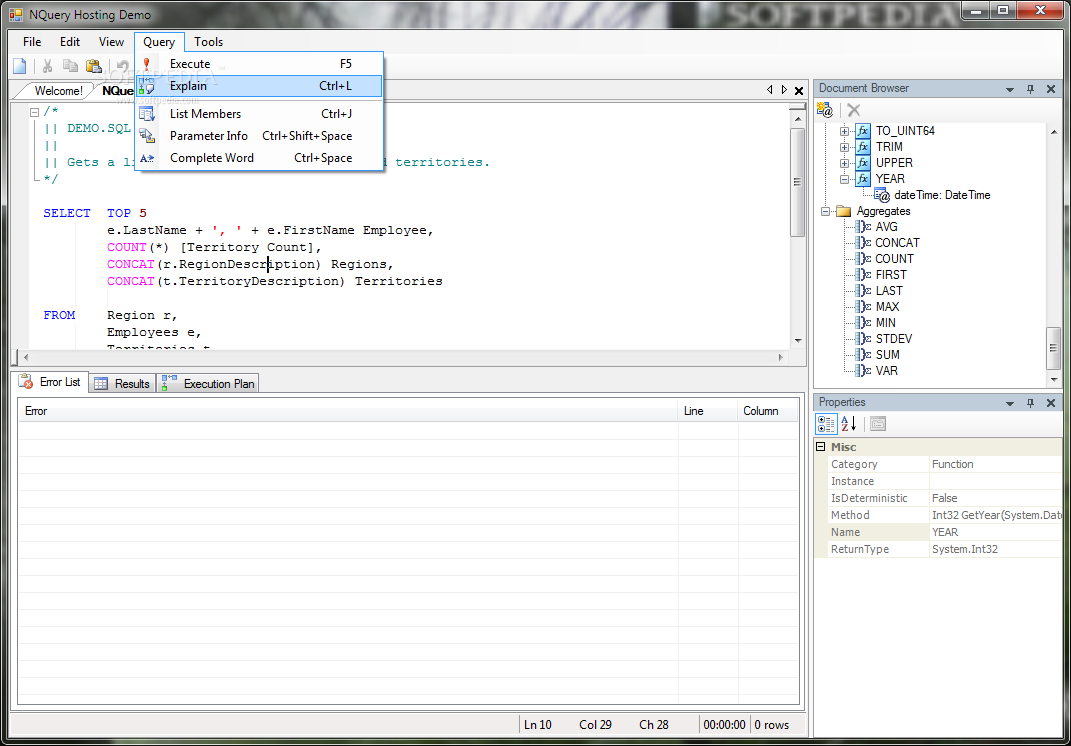Open the File menu

tap(32, 42)
